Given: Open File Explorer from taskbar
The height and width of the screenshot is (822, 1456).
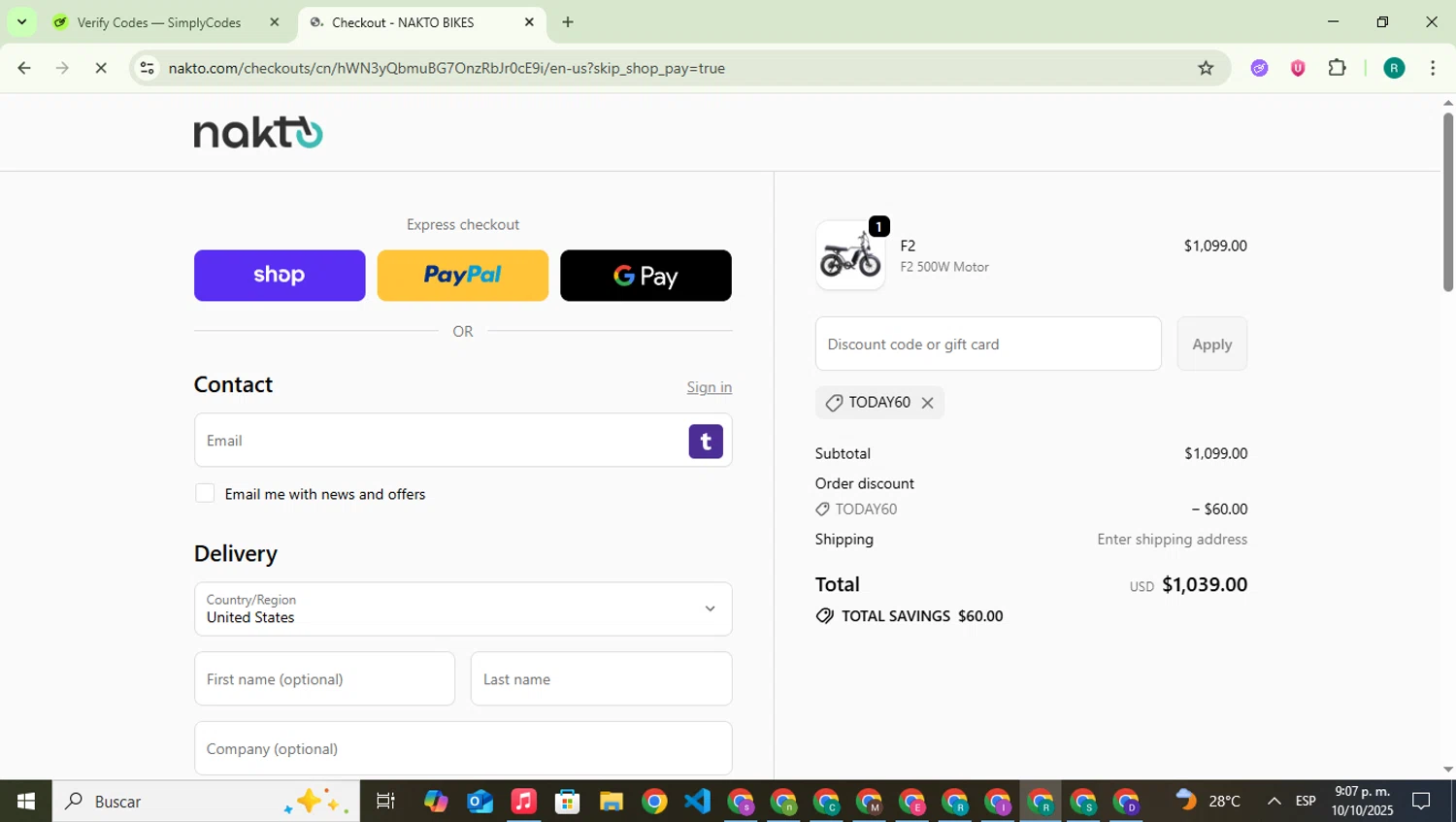Looking at the screenshot, I should (x=611, y=801).
